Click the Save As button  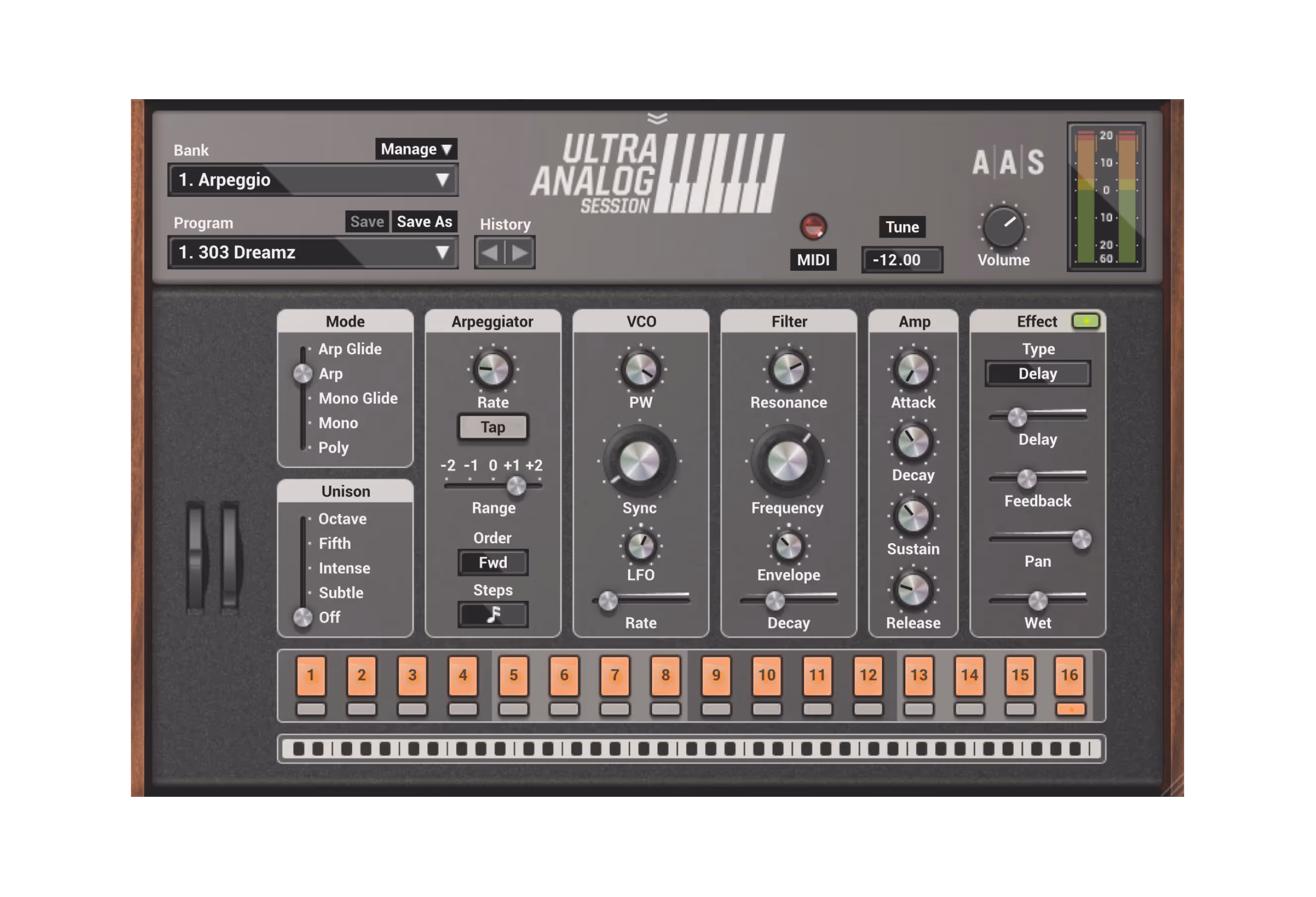coord(424,222)
